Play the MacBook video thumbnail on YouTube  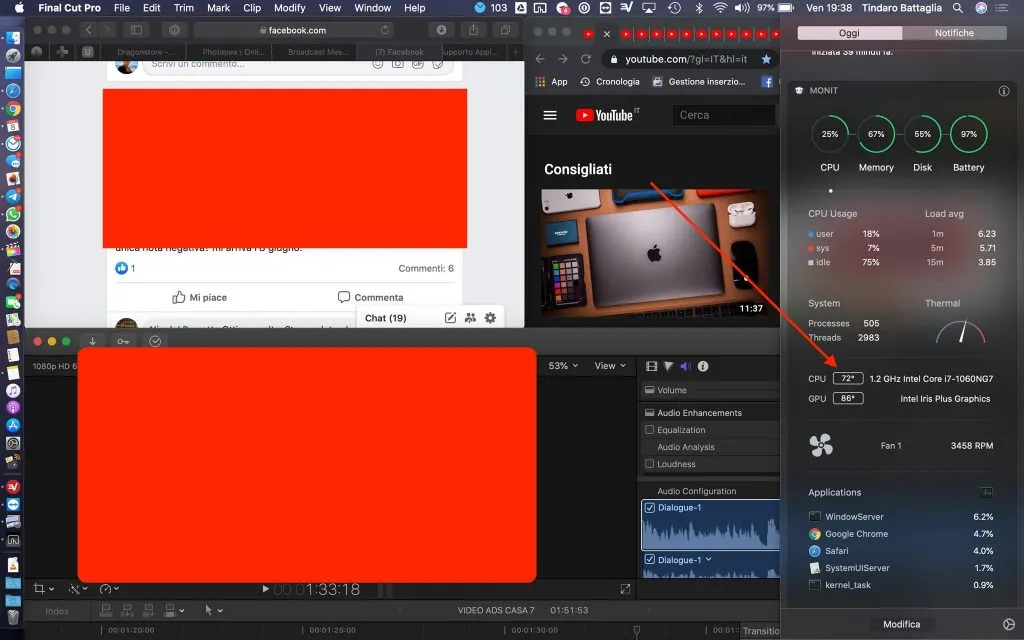pyautogui.click(x=655, y=253)
